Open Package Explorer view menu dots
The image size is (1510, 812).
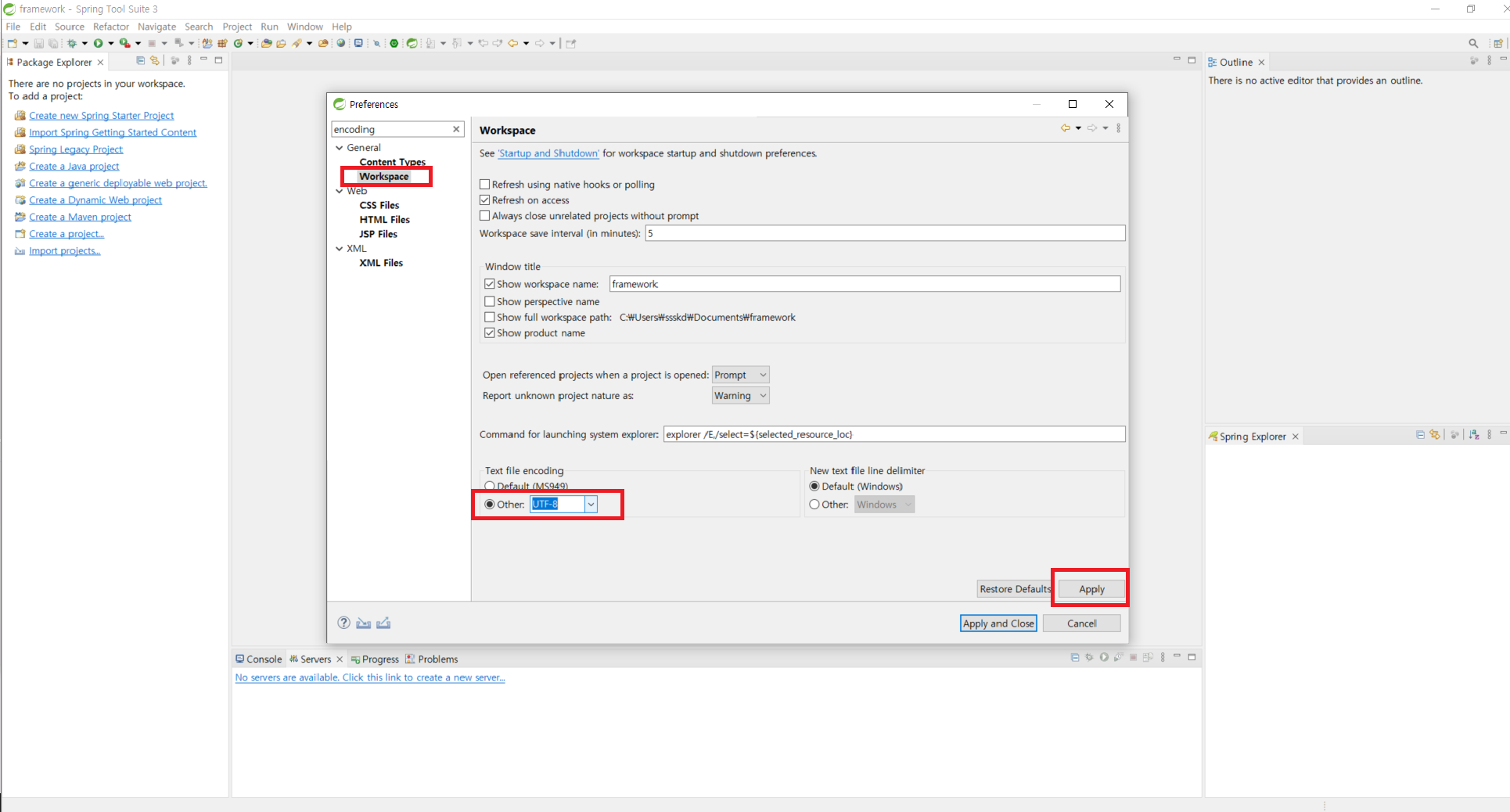click(x=189, y=60)
